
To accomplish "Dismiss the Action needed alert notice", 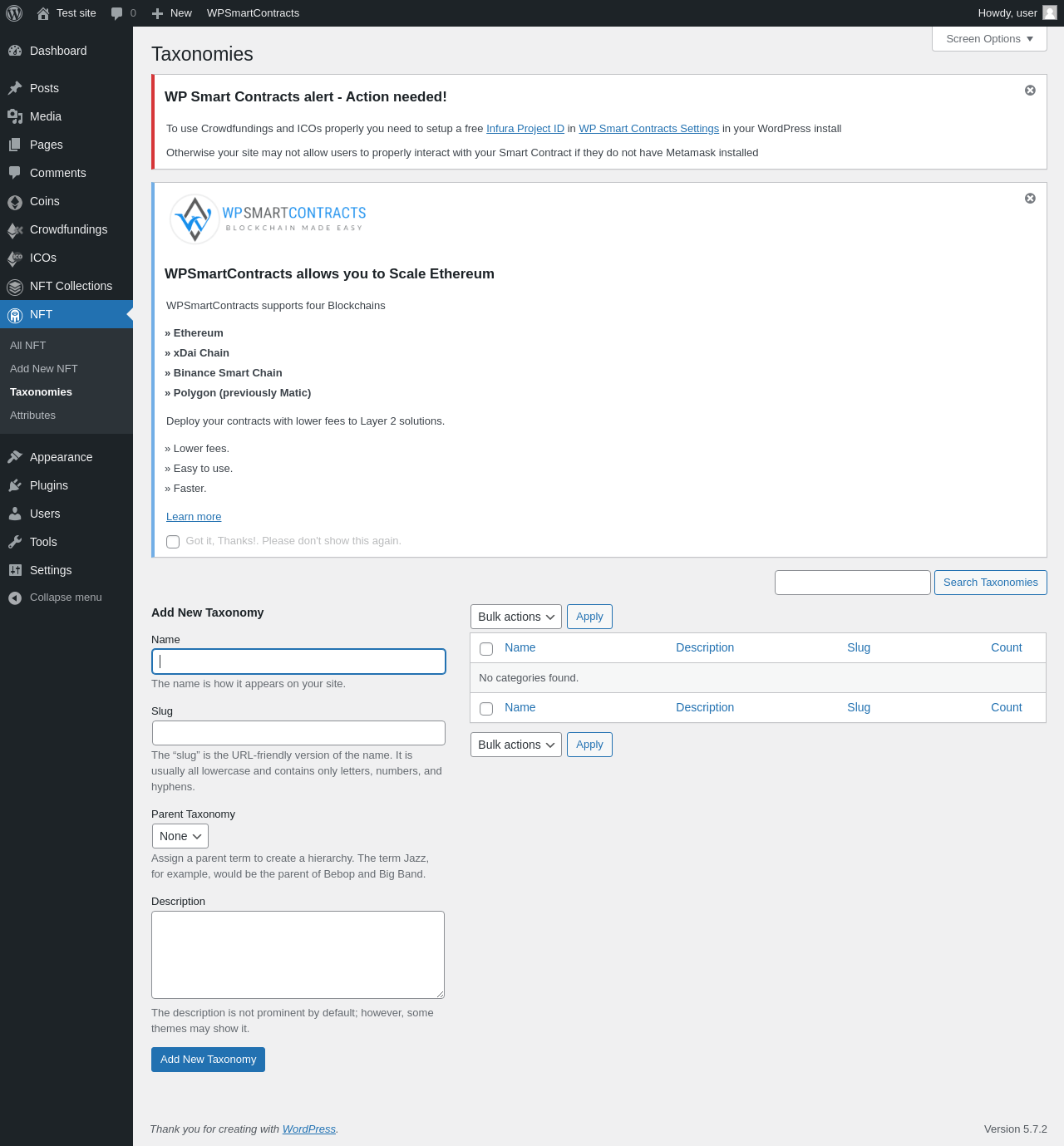I will [x=1030, y=90].
